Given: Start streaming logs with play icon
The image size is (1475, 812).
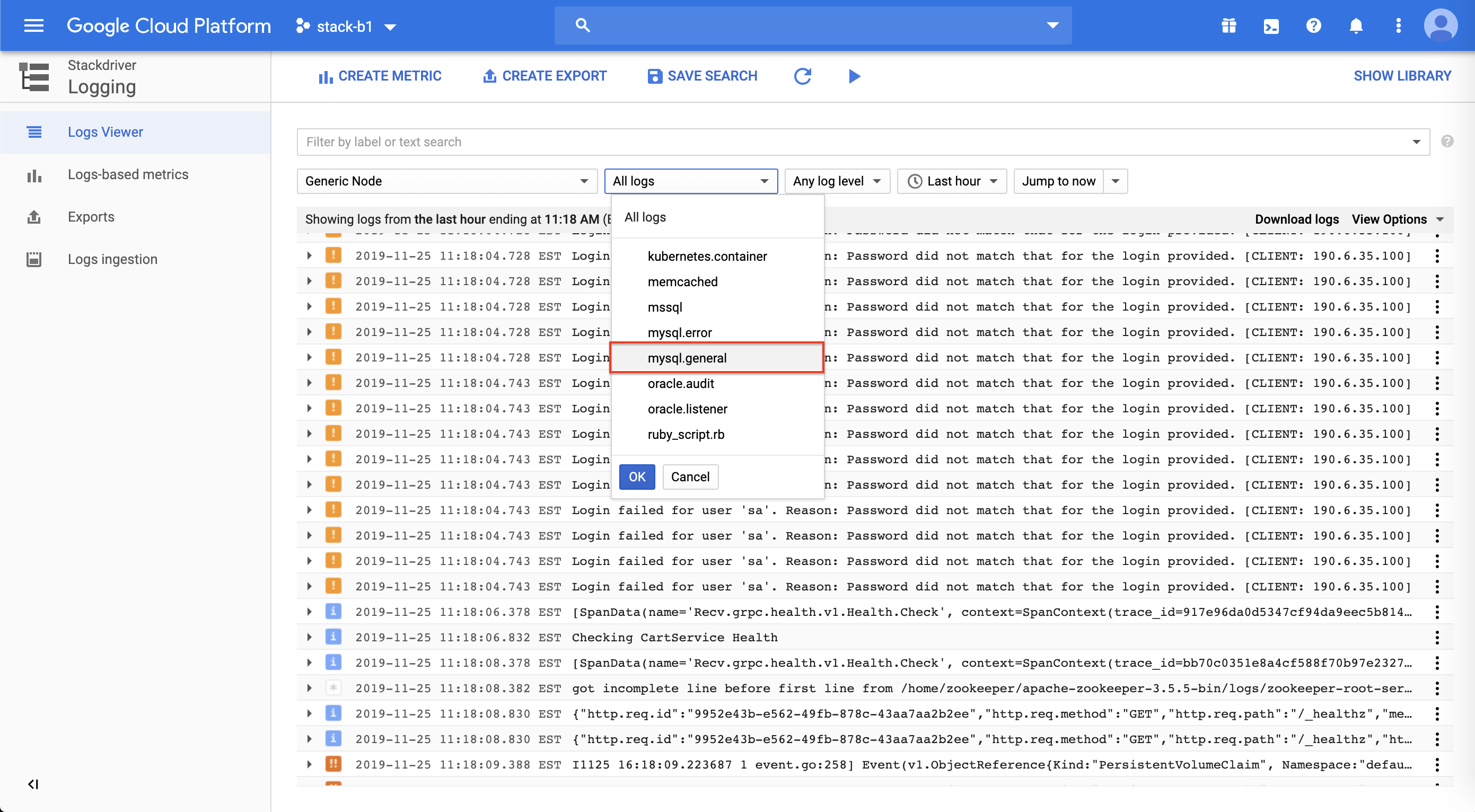Looking at the screenshot, I should click(854, 76).
